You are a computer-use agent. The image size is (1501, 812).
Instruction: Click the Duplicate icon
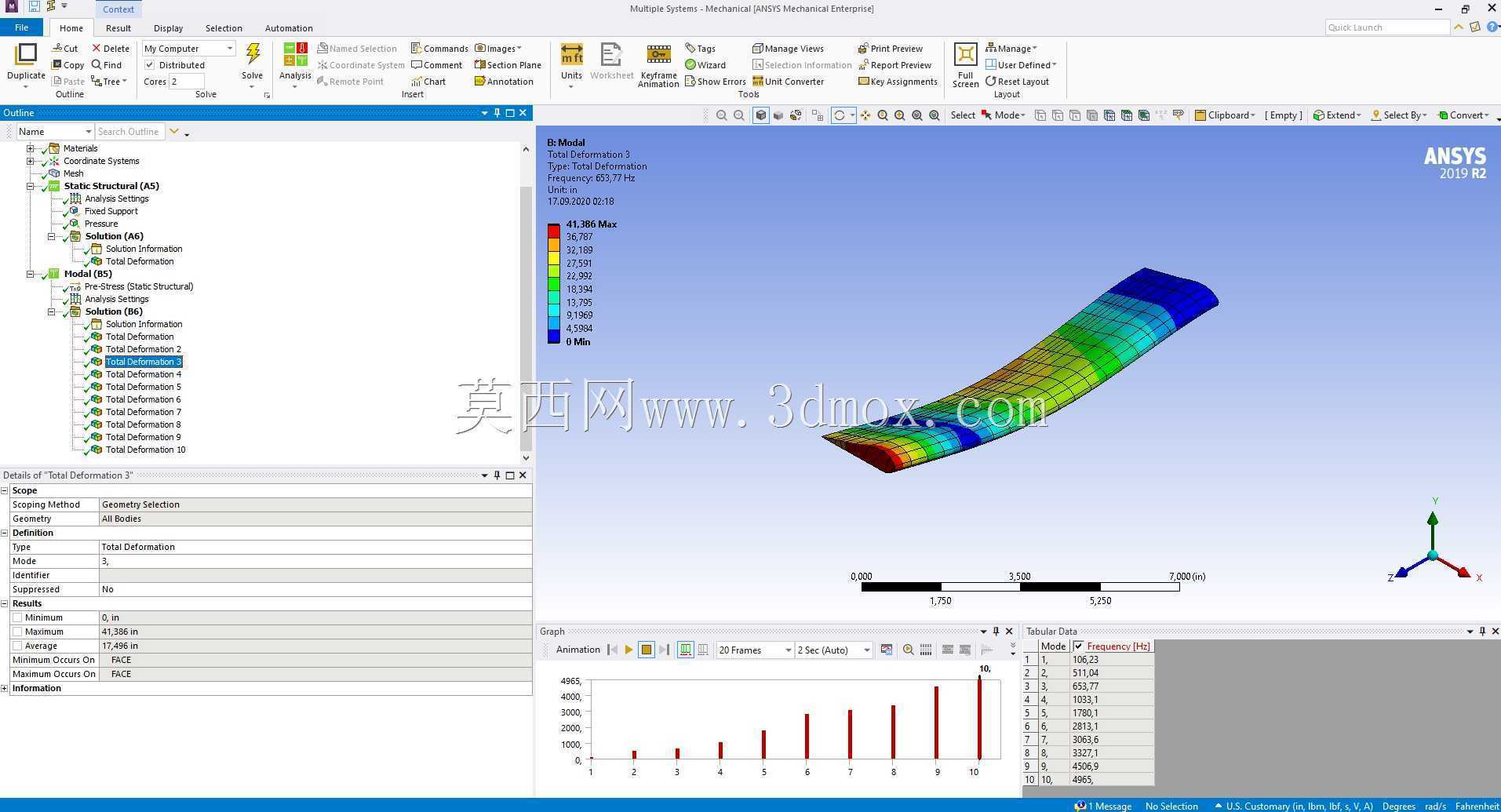click(26, 54)
